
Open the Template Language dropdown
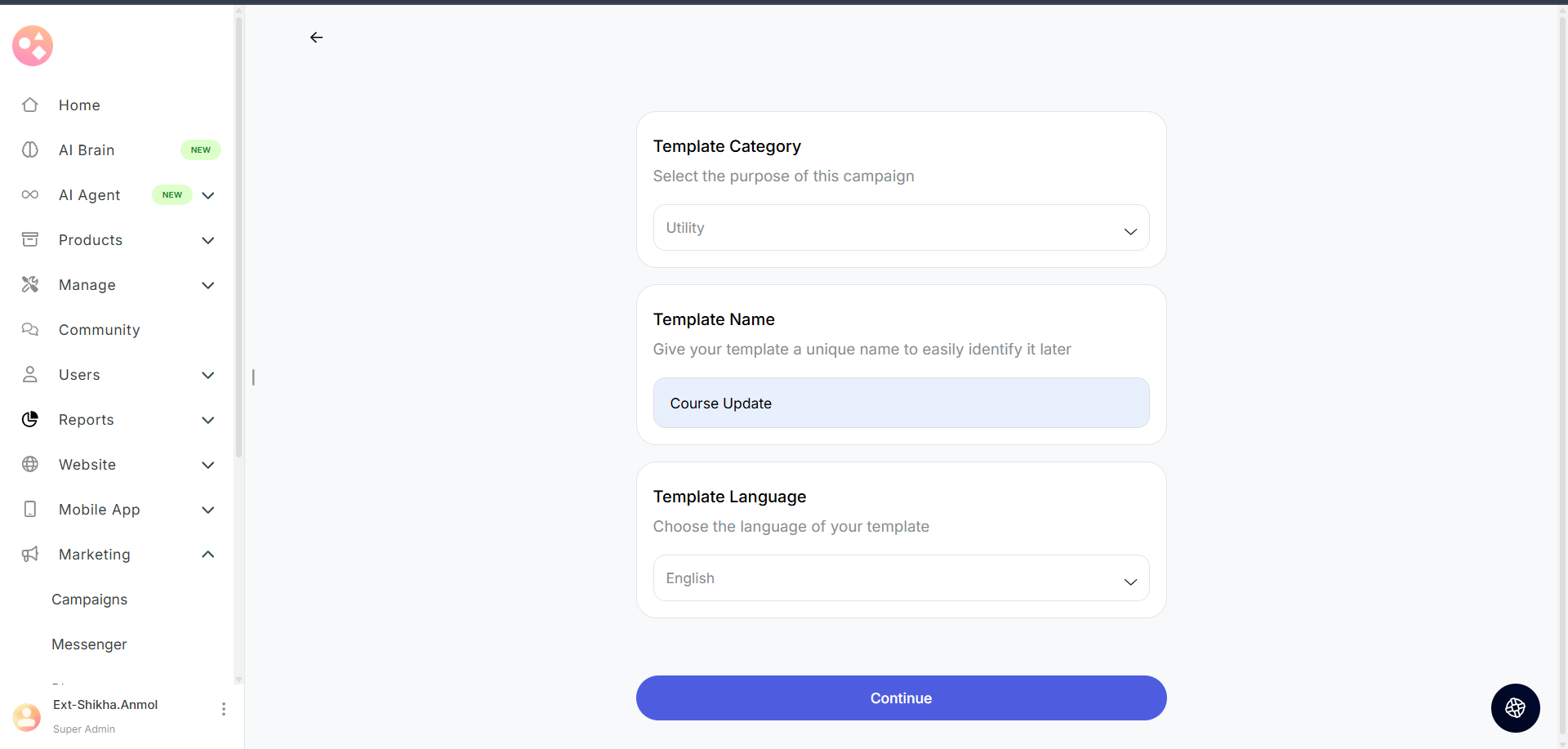pos(901,578)
